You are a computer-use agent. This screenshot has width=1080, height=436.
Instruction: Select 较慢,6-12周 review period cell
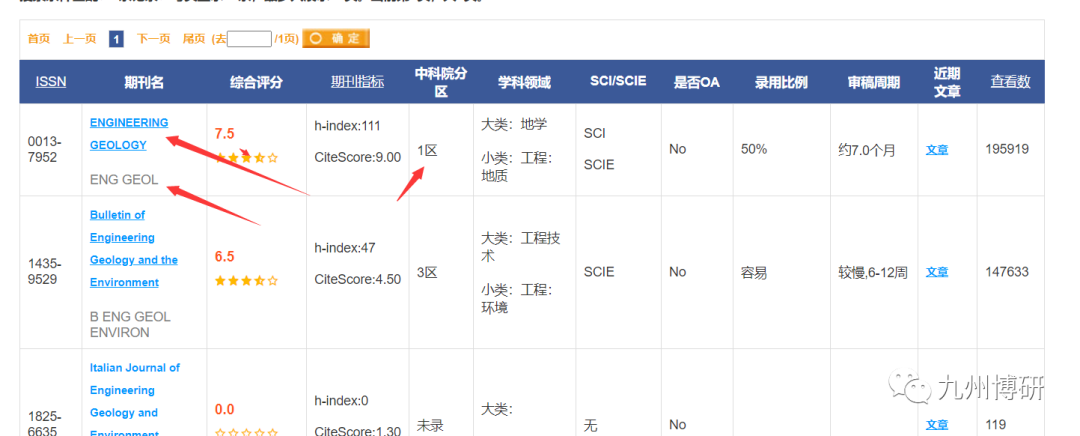(873, 272)
